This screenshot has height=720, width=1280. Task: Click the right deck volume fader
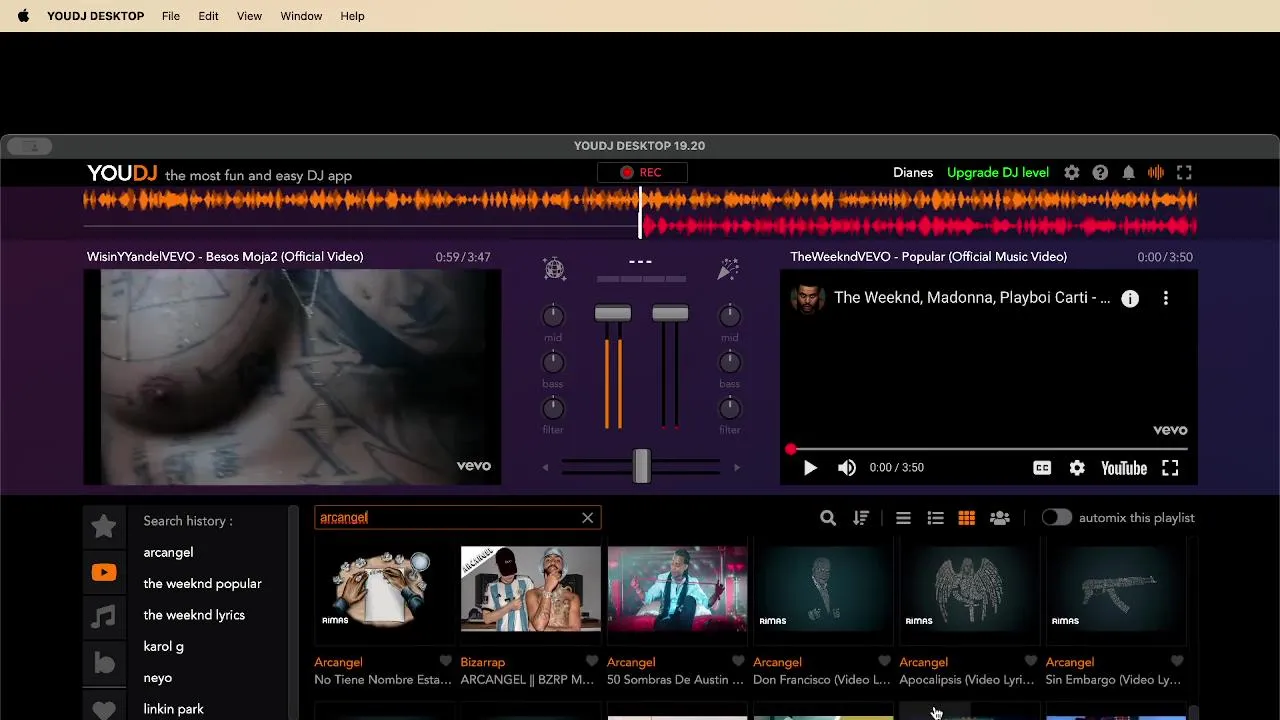(x=670, y=314)
